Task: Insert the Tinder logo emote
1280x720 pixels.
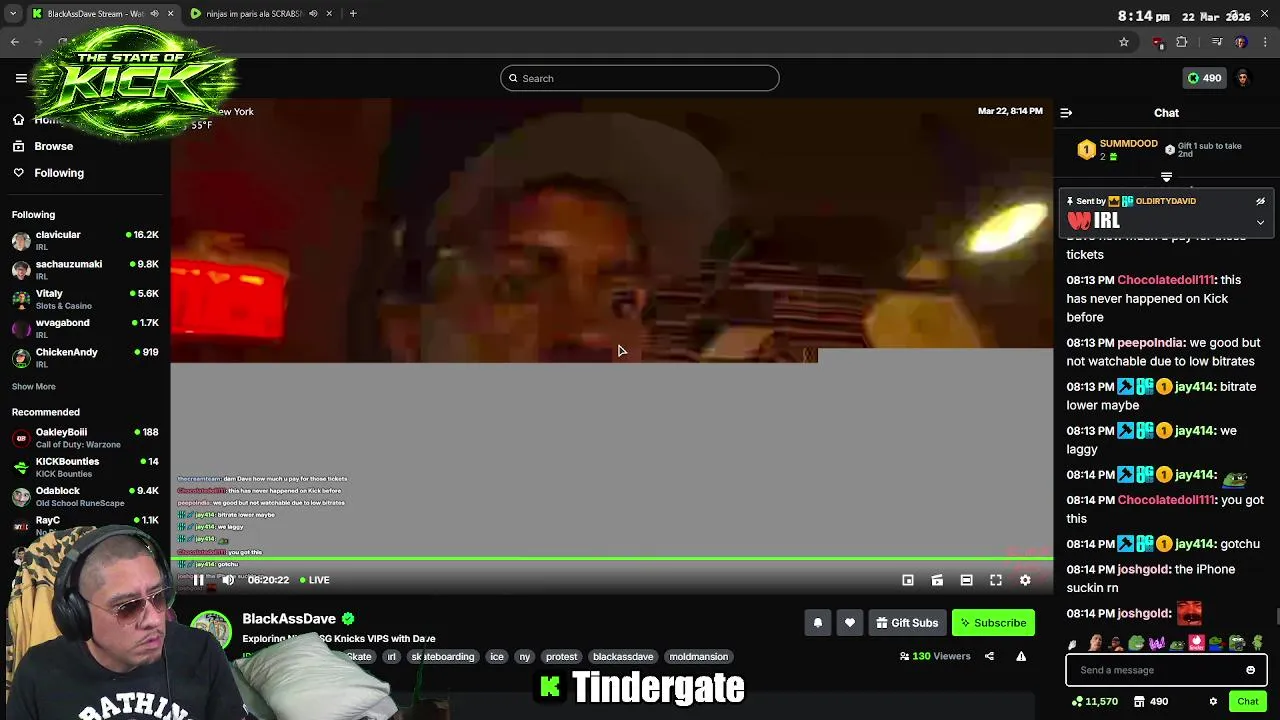Action: 1196,643
